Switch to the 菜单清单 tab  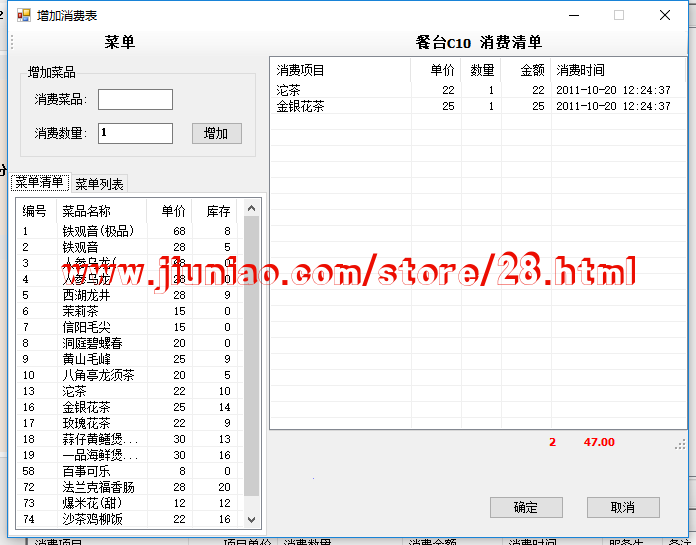point(40,182)
